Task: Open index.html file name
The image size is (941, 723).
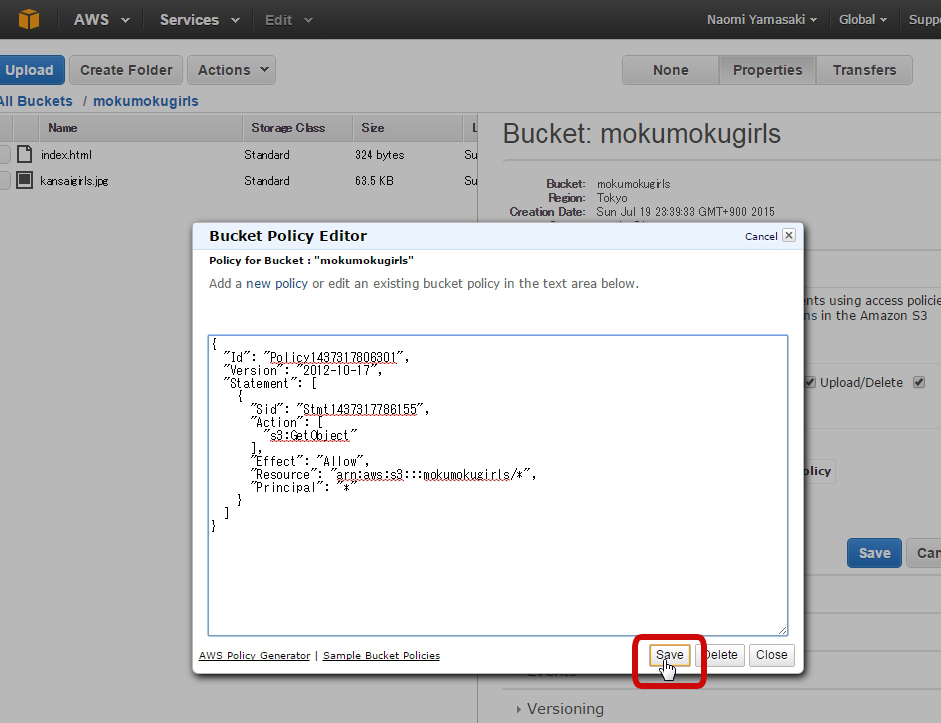Action: tap(66, 155)
